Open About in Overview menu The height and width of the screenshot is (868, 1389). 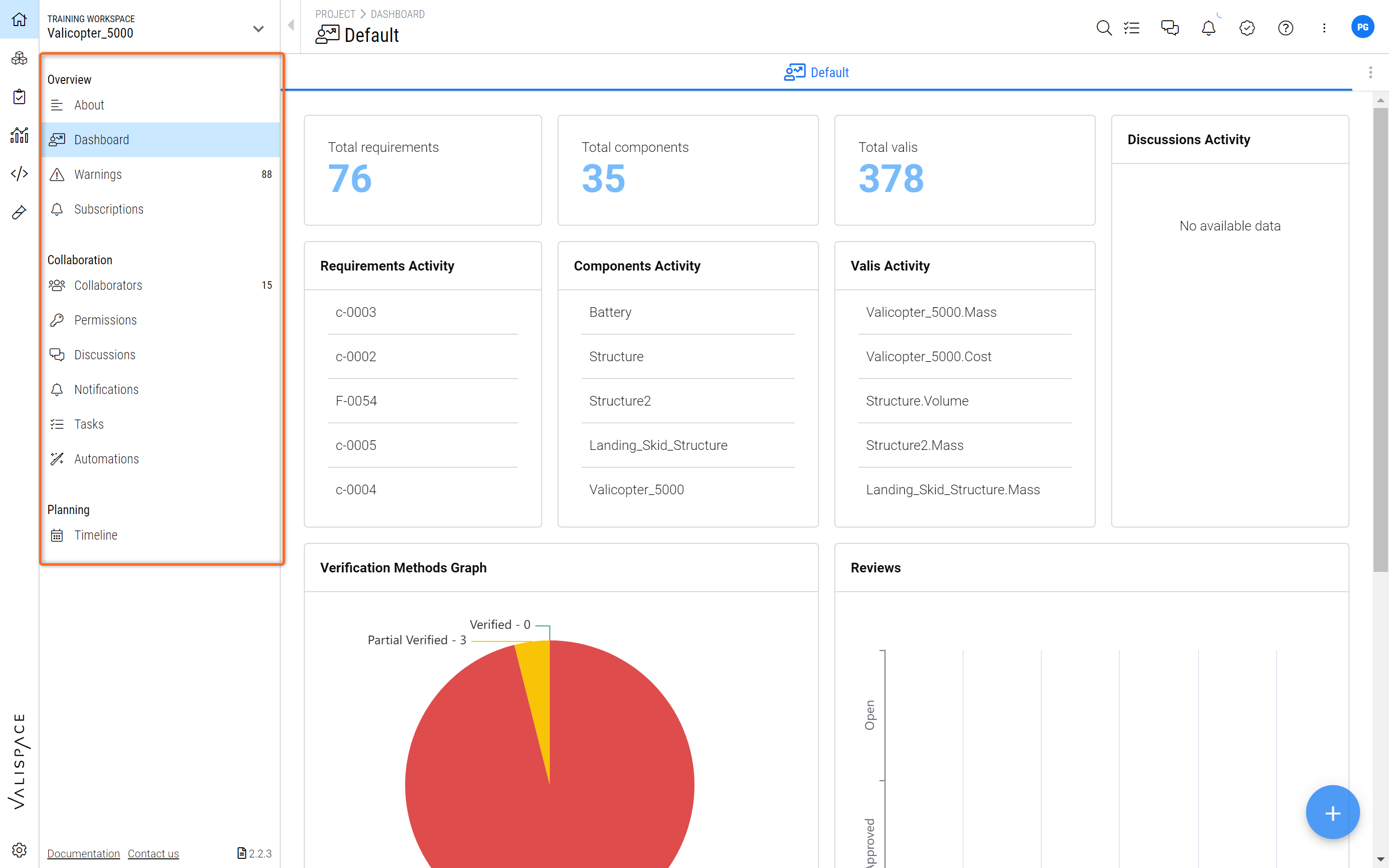tap(160, 105)
